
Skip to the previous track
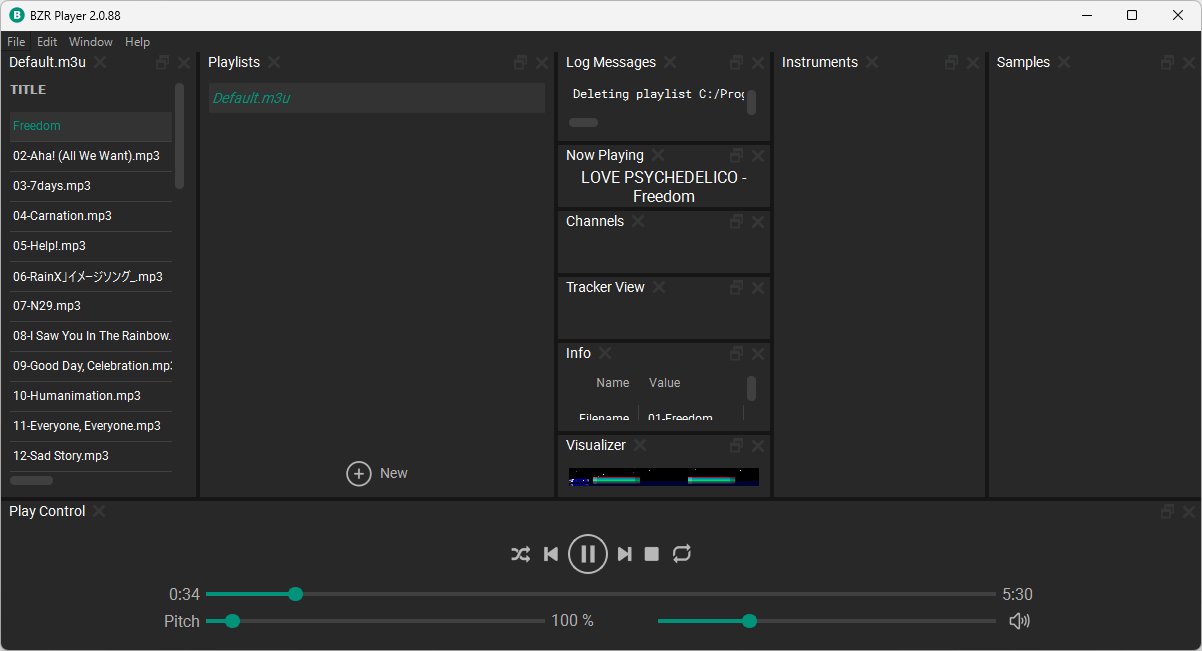coord(550,554)
